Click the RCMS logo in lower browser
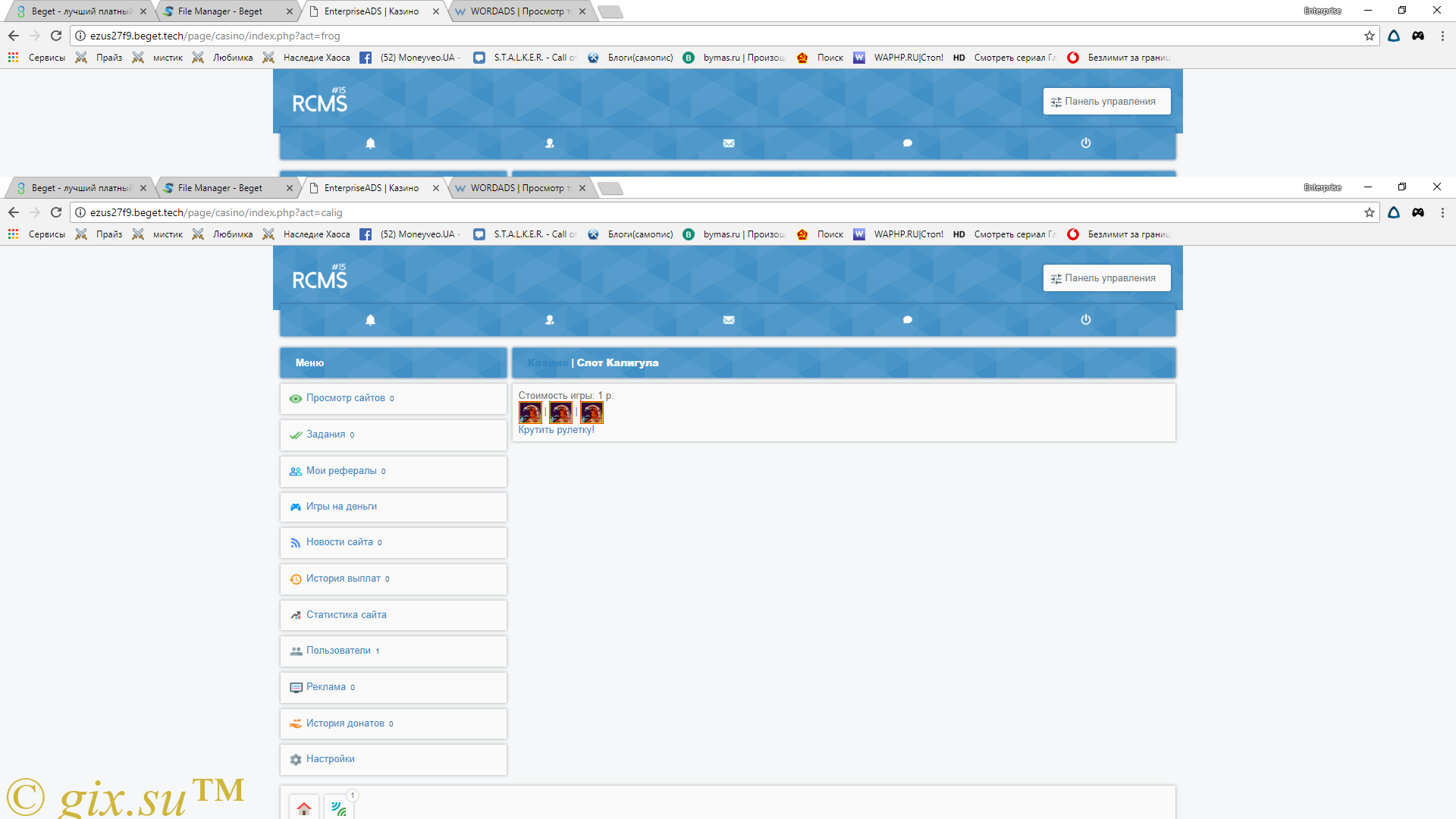This screenshot has width=1456, height=819. (x=319, y=278)
